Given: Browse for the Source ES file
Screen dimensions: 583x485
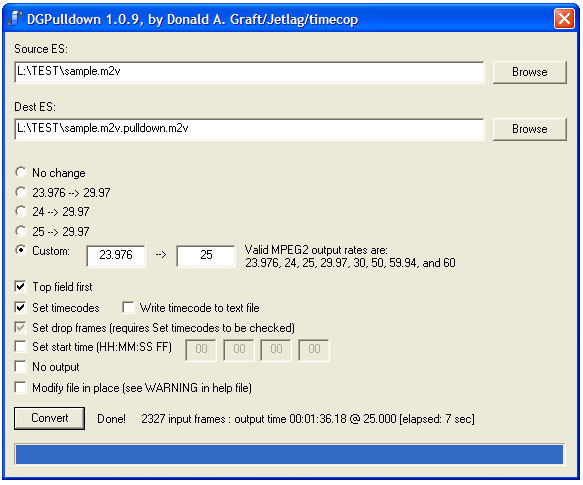Looking at the screenshot, I should 529,72.
